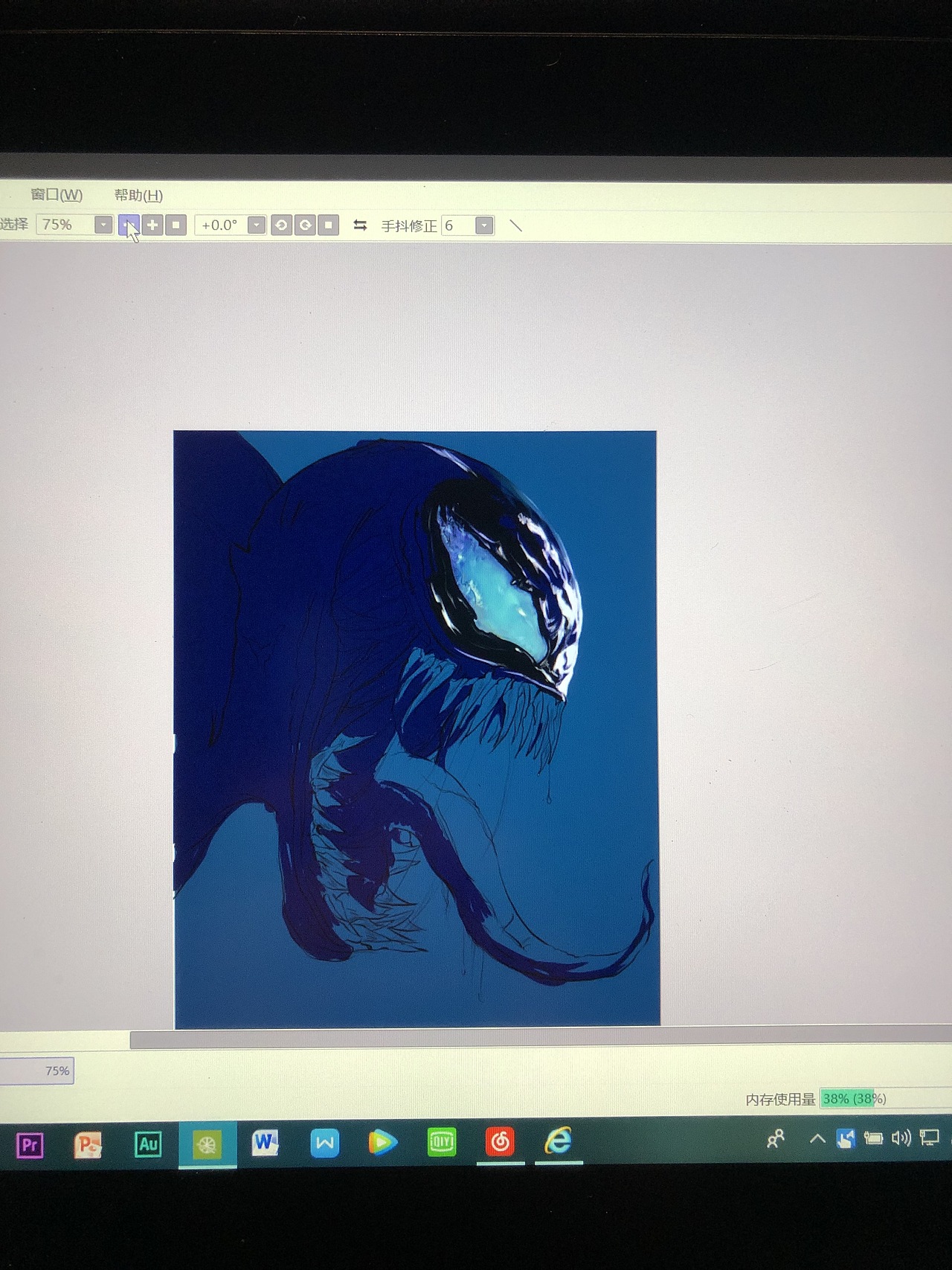Click the 75% zoom value field
The width and height of the screenshot is (952, 1270).
[x=65, y=225]
